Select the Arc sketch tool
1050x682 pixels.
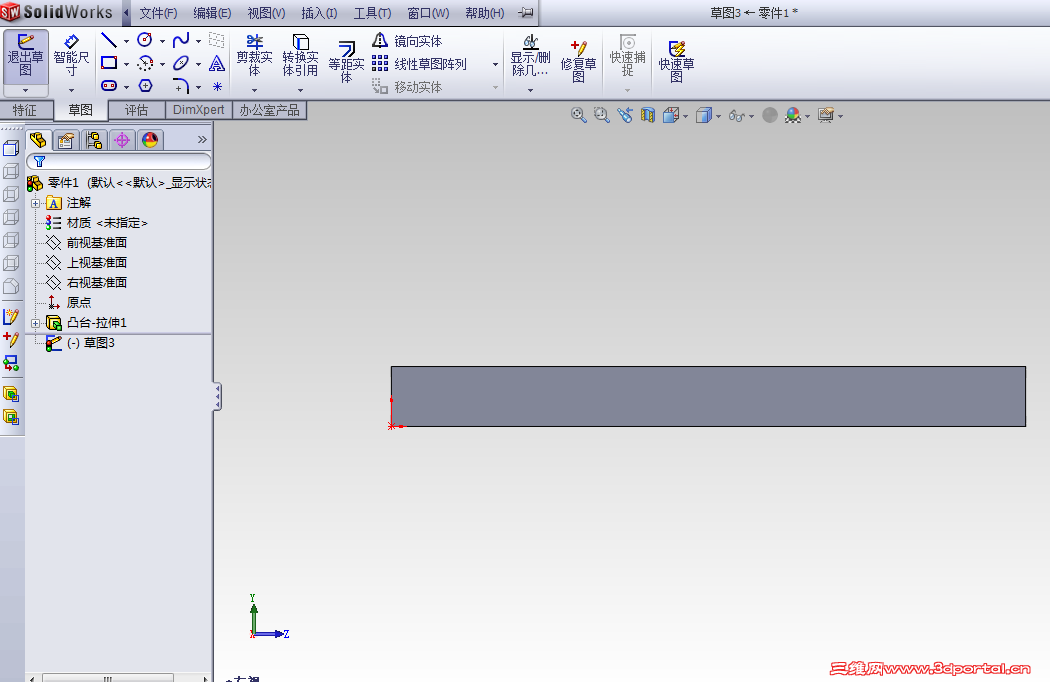coord(145,63)
